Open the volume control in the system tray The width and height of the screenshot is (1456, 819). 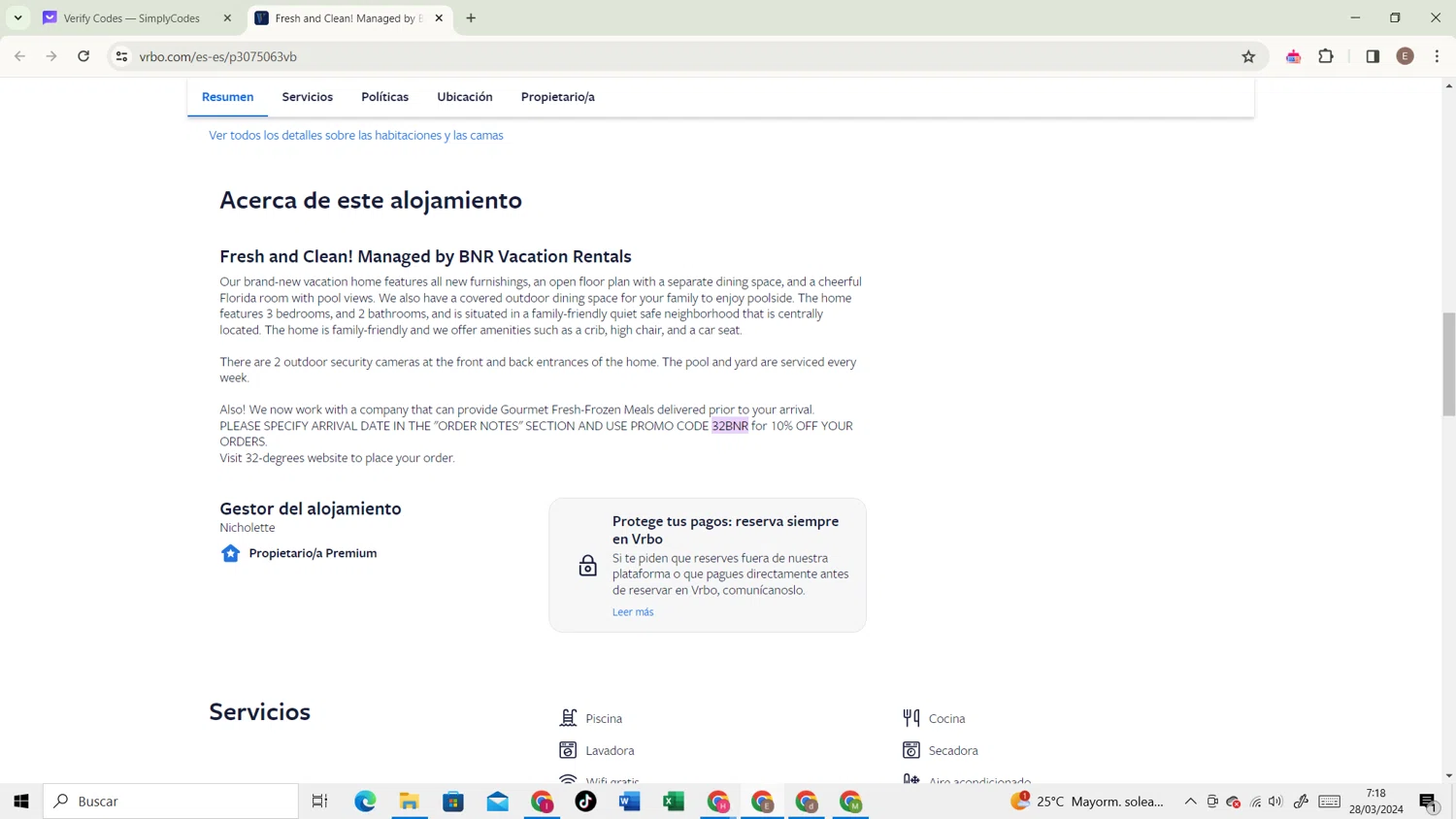(1275, 802)
